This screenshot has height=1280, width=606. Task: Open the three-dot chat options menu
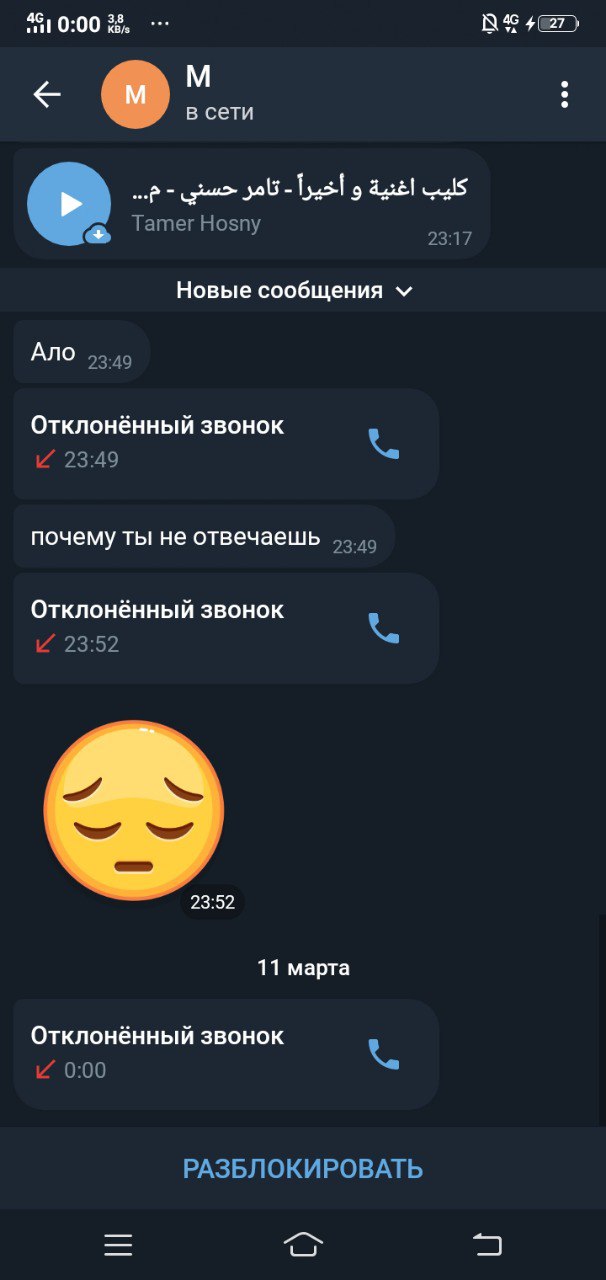[x=564, y=94]
